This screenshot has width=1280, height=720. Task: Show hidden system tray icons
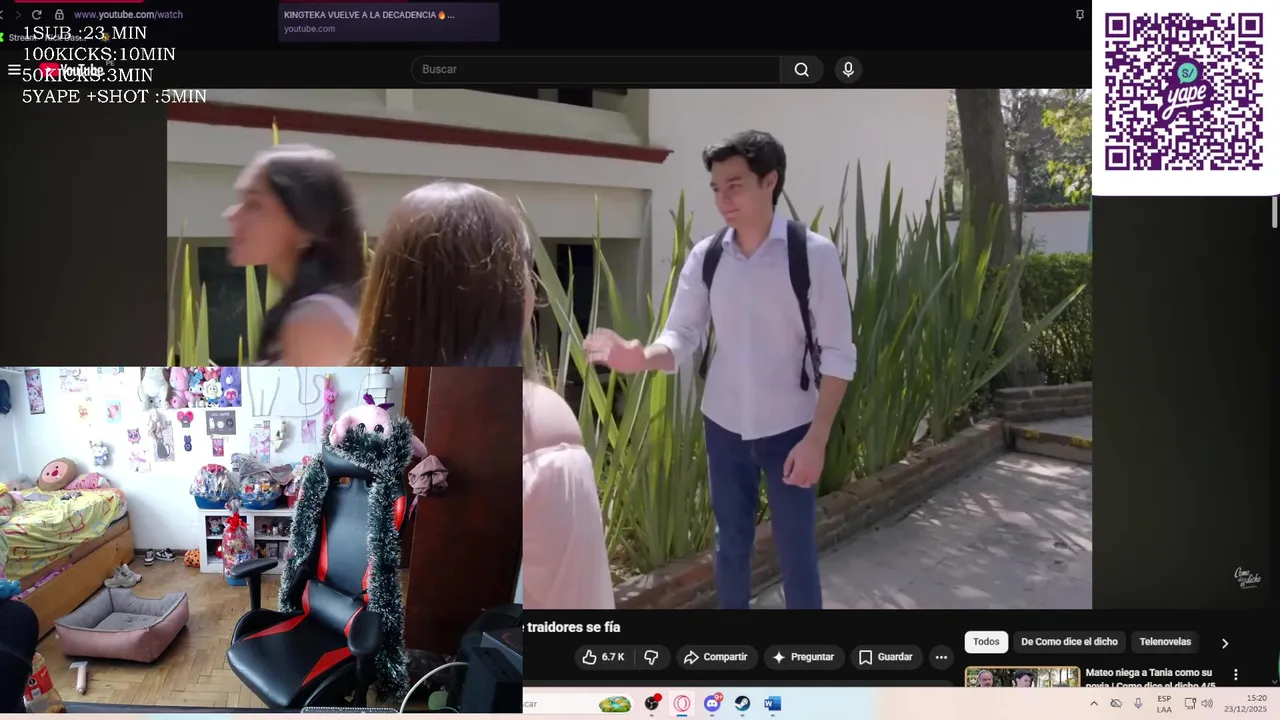coord(1093,704)
